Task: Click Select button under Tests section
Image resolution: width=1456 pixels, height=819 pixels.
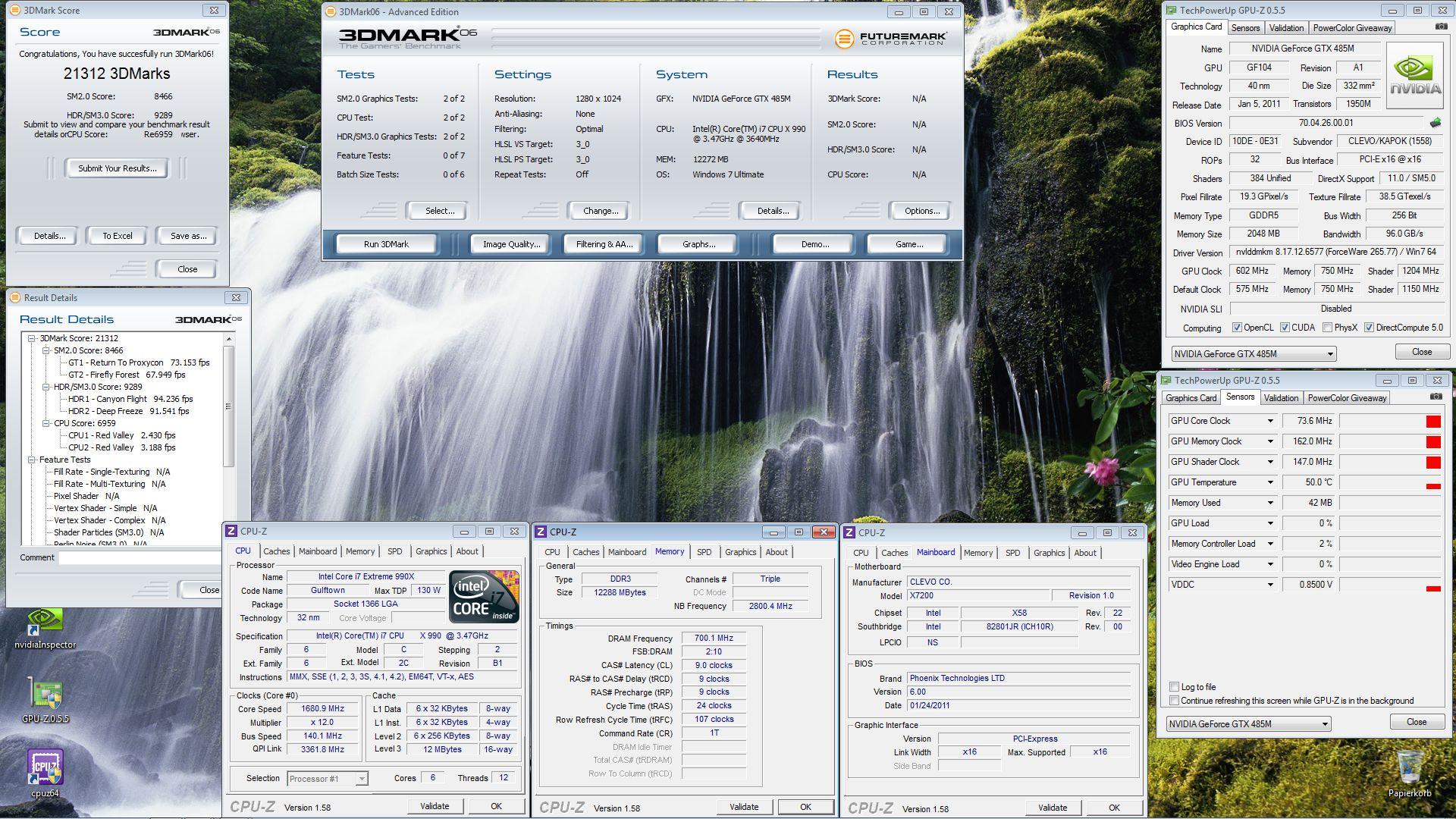Action: [440, 211]
